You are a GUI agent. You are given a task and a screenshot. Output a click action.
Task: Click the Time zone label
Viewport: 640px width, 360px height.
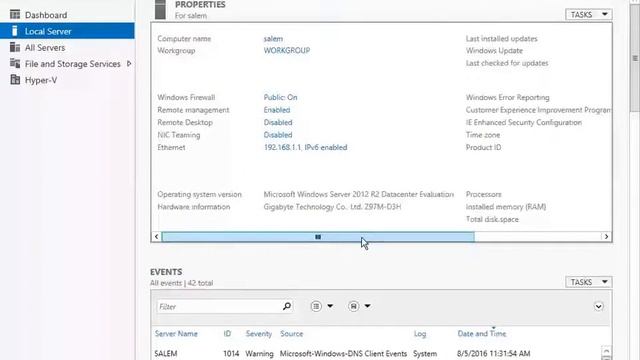pos(483,135)
